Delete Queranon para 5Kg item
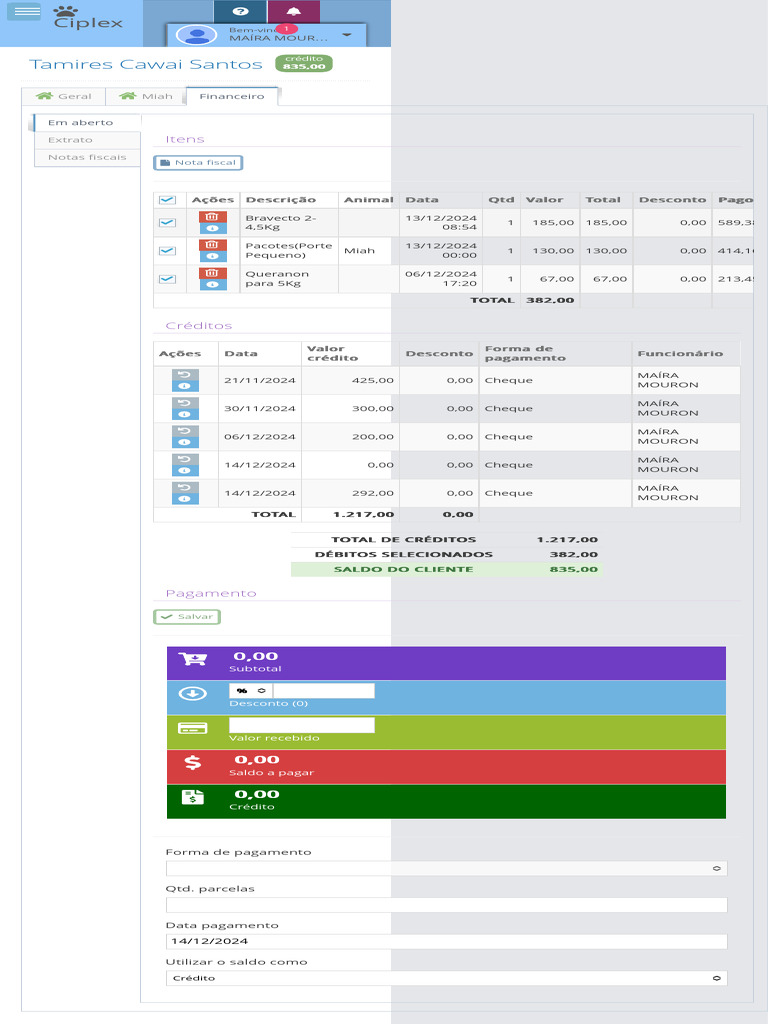Screen dimensions: 768x1024 pos(213,273)
